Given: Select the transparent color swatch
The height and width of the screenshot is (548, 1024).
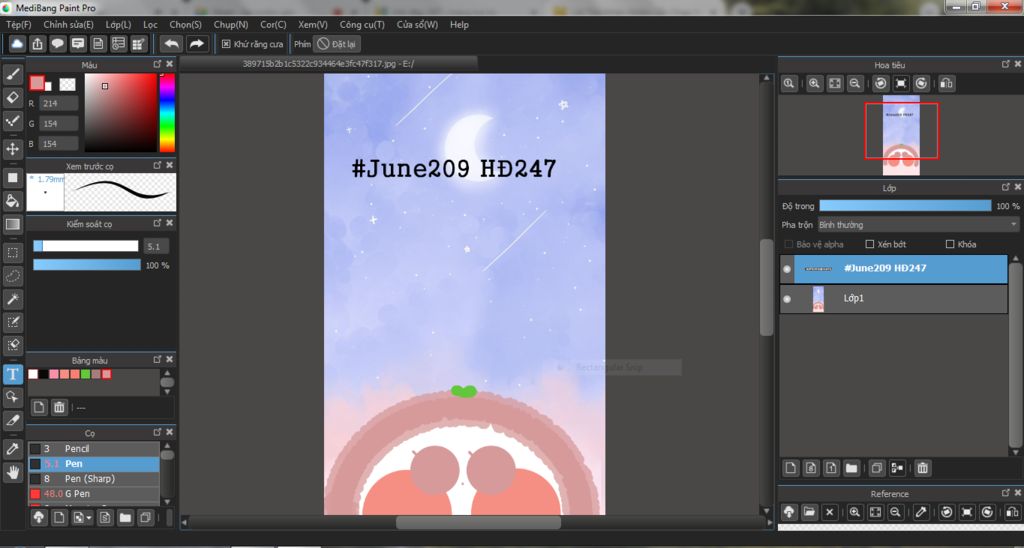Looking at the screenshot, I should (x=67, y=84).
